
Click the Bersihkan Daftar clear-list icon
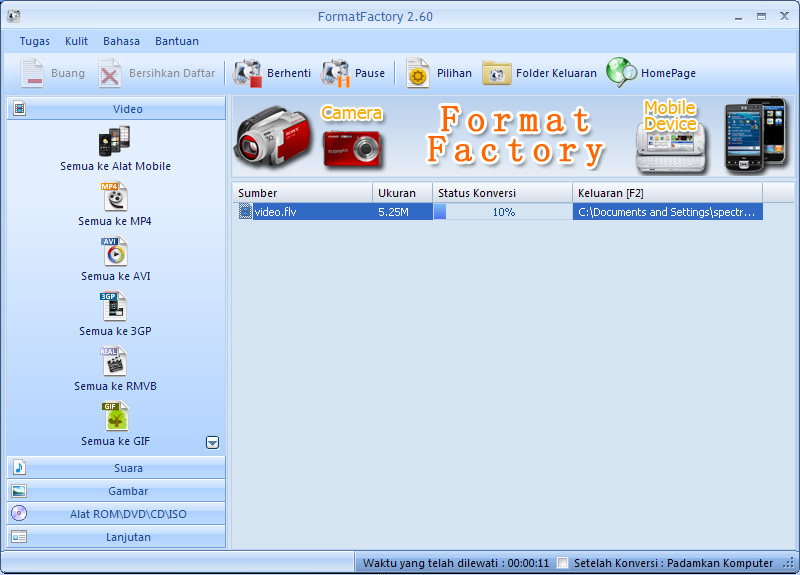(x=110, y=73)
